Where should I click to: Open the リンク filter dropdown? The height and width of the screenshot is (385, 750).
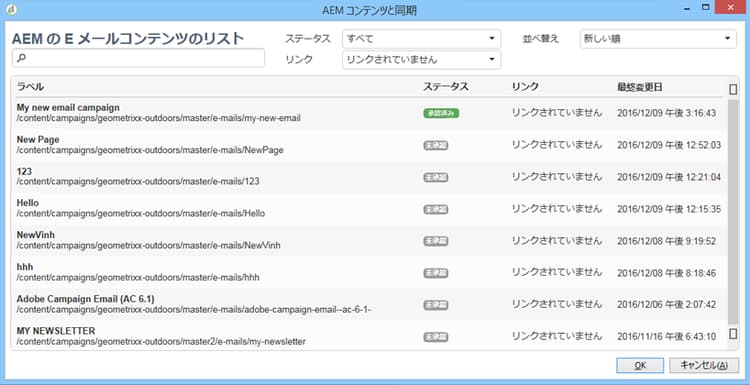pyautogui.click(x=421, y=60)
